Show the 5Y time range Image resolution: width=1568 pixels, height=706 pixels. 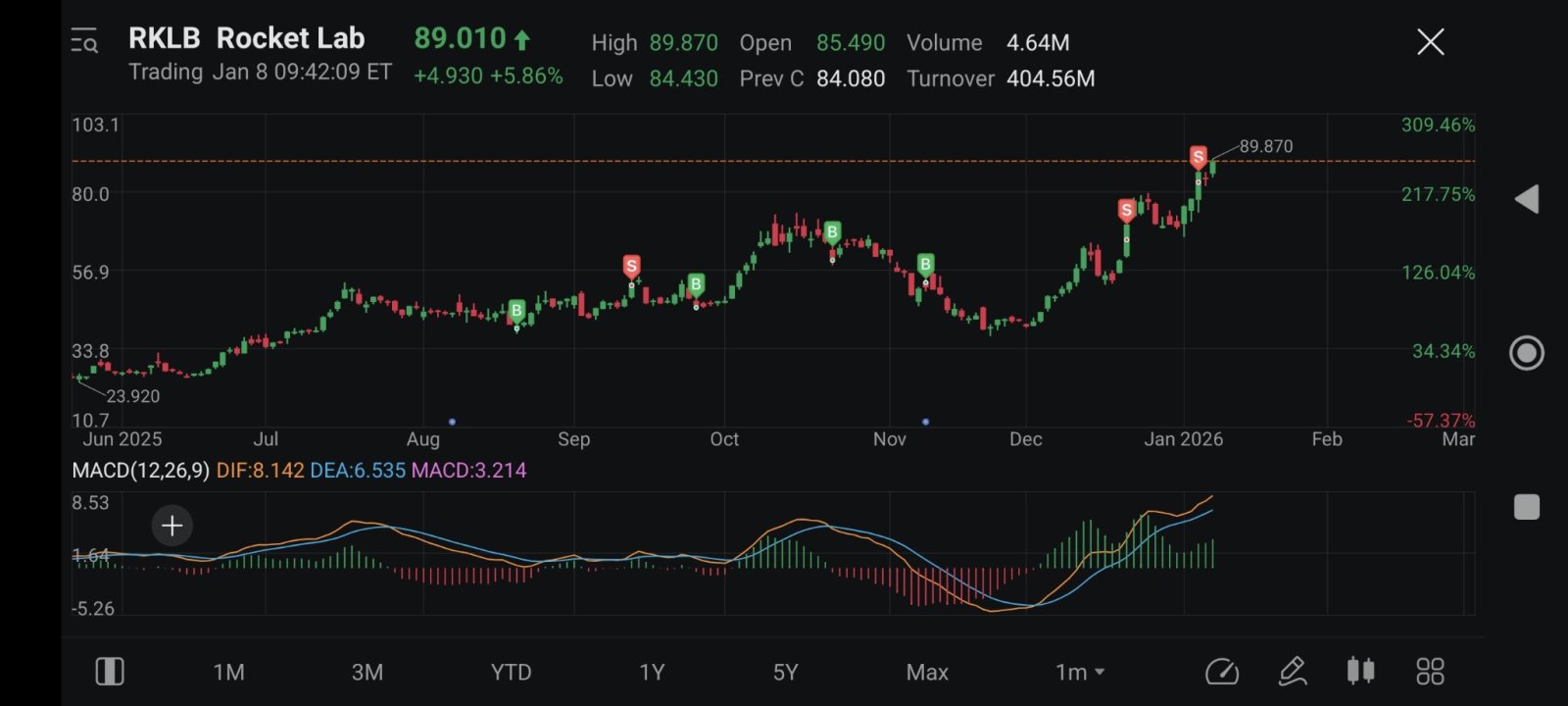click(786, 673)
